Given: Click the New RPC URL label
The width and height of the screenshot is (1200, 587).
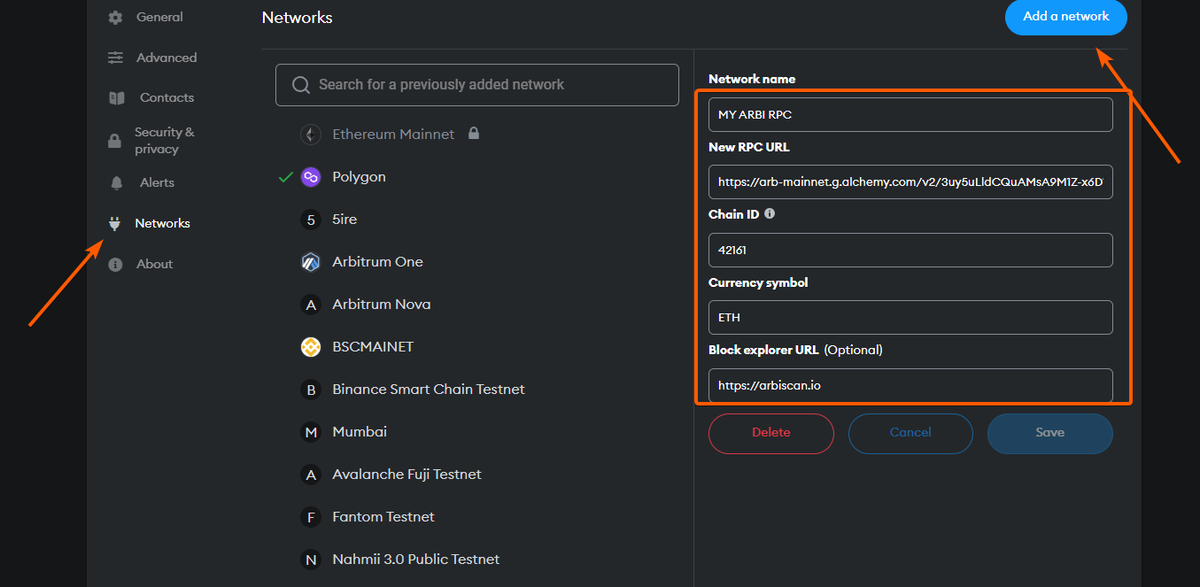Looking at the screenshot, I should [749, 147].
